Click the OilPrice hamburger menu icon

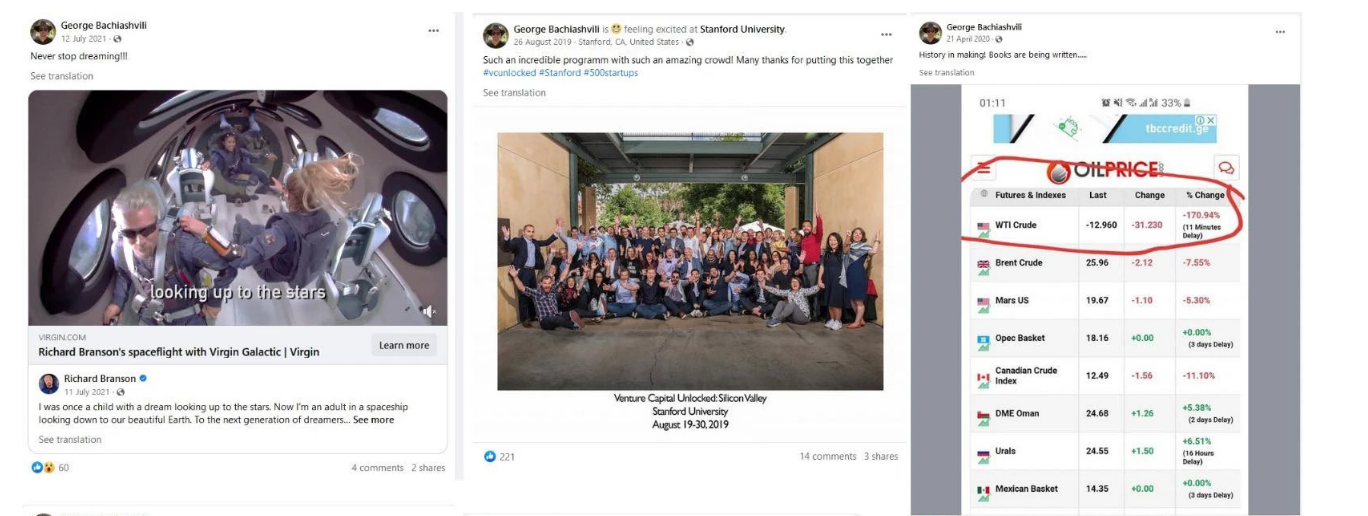click(x=984, y=169)
